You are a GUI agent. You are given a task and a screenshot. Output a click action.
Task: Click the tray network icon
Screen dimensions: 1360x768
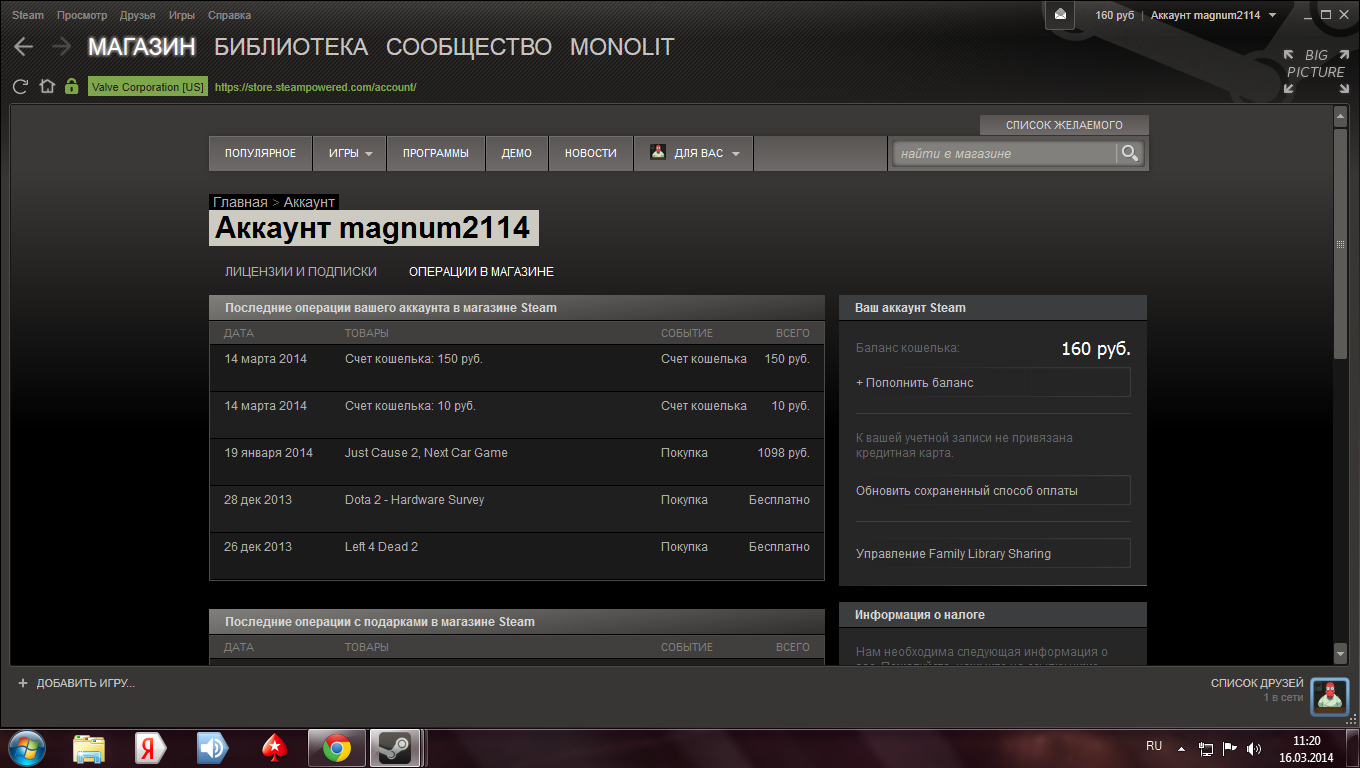[1206, 748]
